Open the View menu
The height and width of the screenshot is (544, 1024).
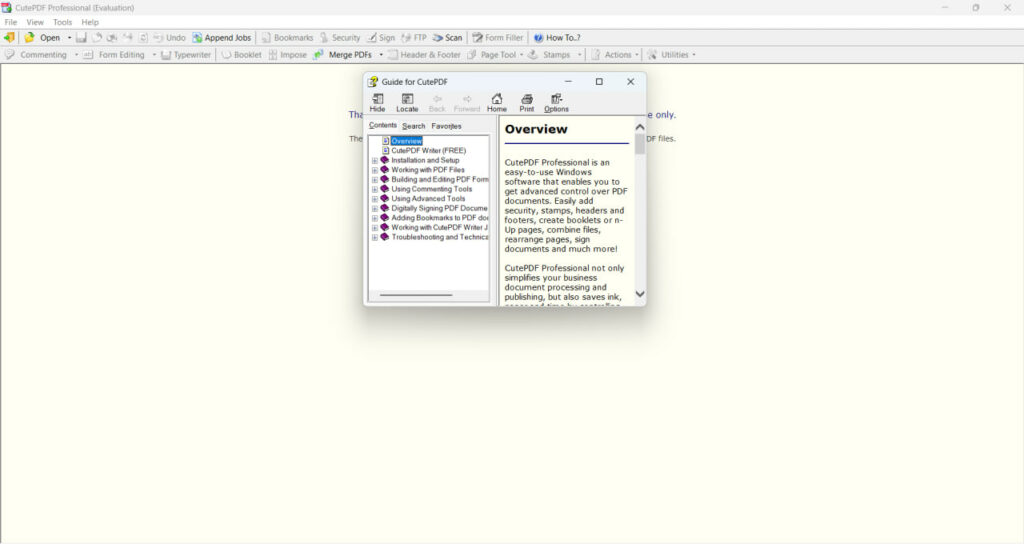click(35, 22)
